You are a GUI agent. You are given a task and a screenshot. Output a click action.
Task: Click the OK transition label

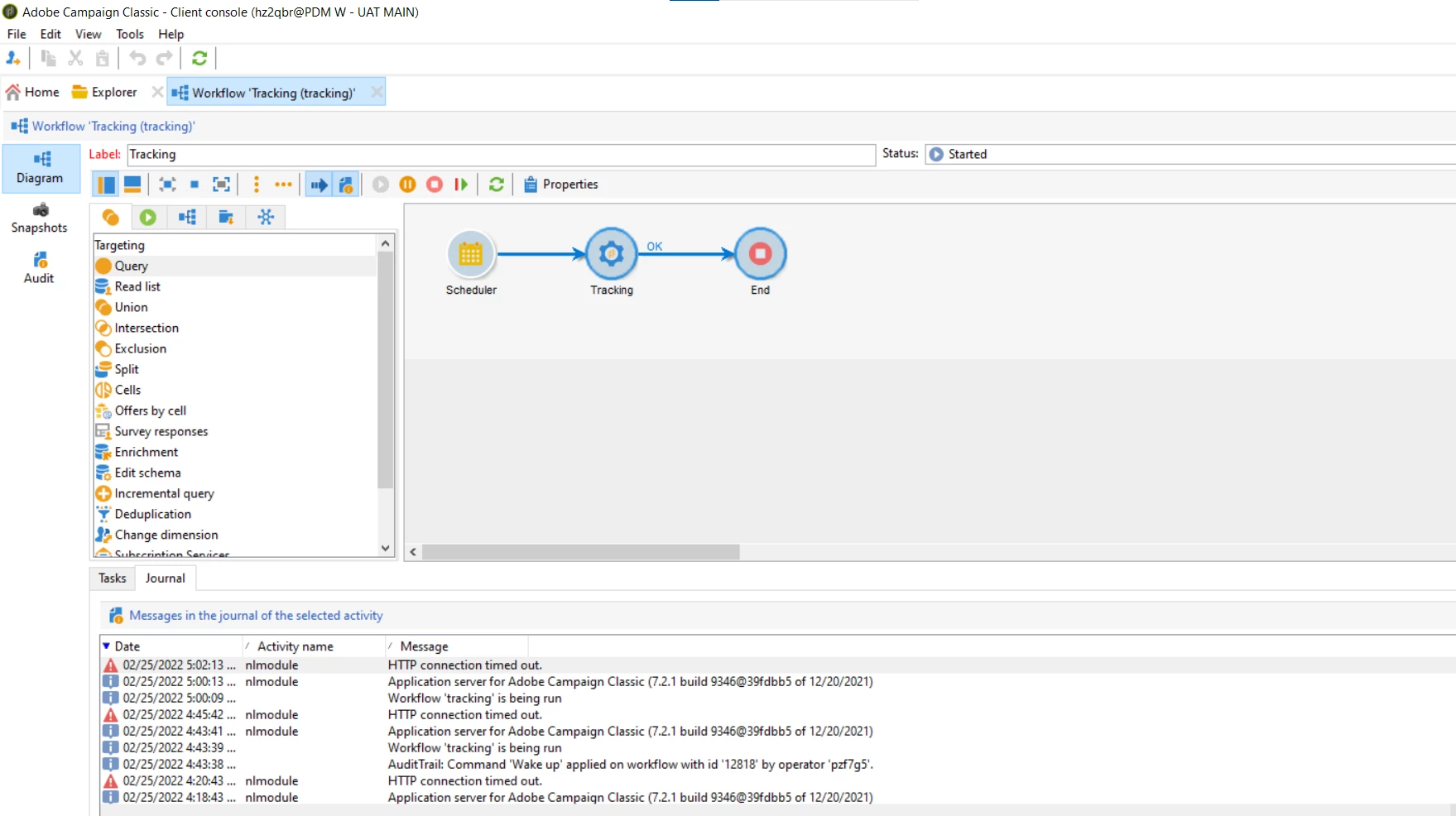(655, 246)
